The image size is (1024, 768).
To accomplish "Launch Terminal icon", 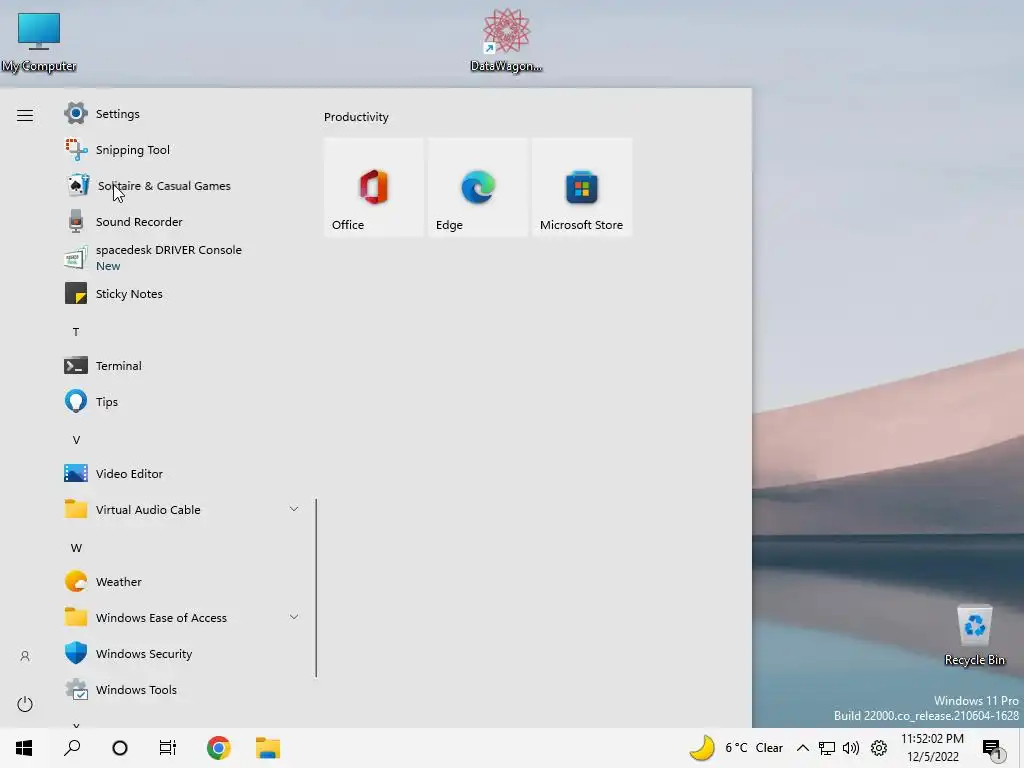I will click(76, 366).
